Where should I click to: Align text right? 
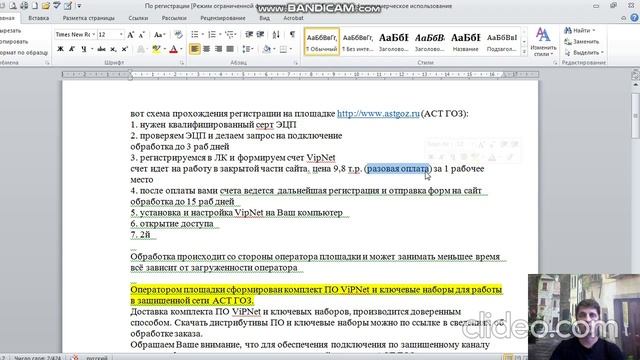pyautogui.click(x=218, y=49)
